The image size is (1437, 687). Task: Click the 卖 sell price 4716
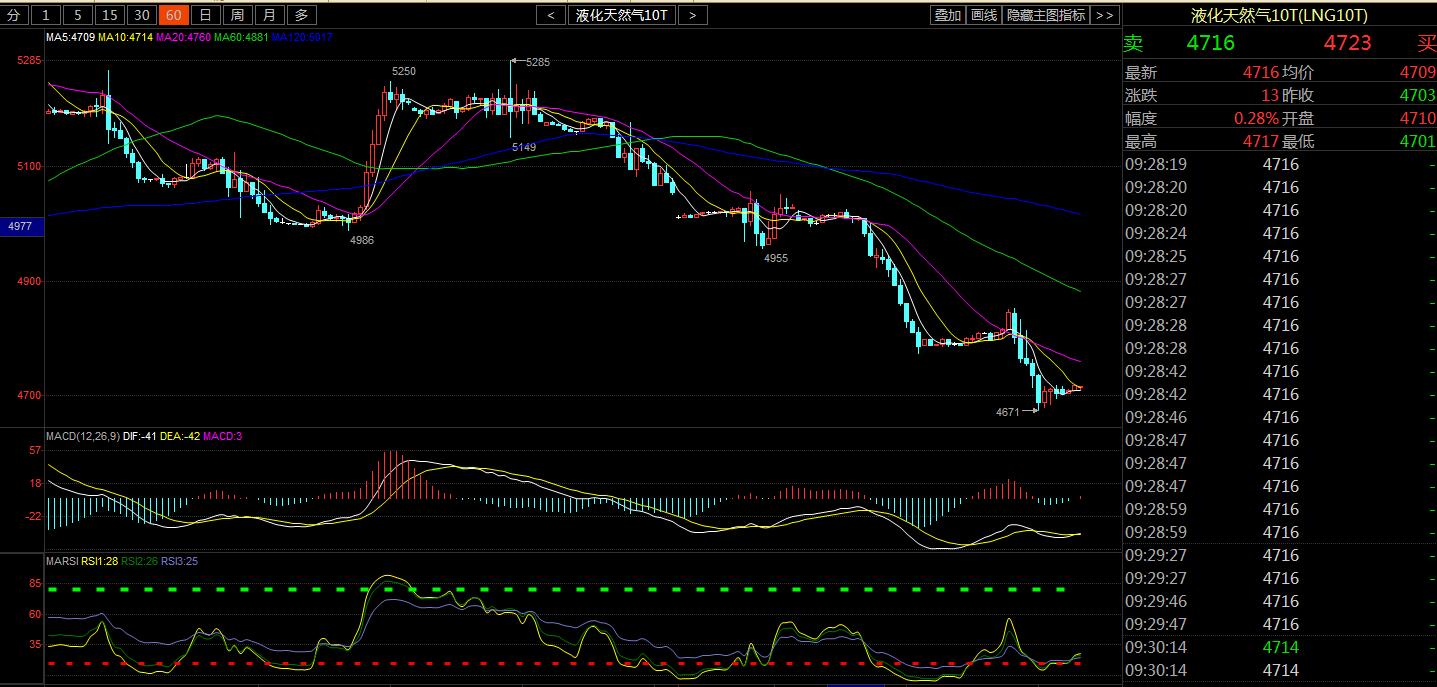click(x=1210, y=43)
